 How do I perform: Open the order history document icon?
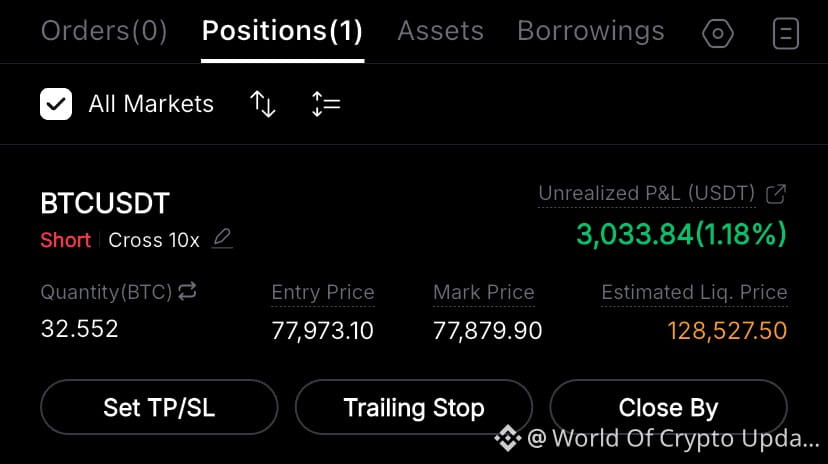click(786, 33)
